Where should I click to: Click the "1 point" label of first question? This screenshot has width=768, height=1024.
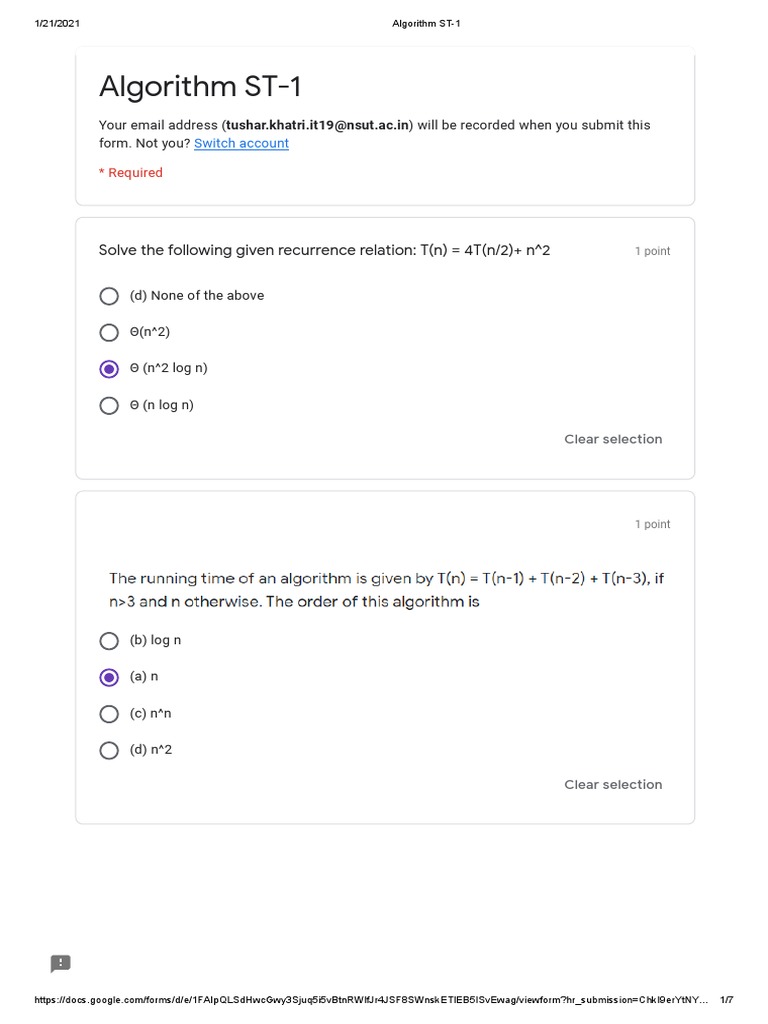coord(652,251)
